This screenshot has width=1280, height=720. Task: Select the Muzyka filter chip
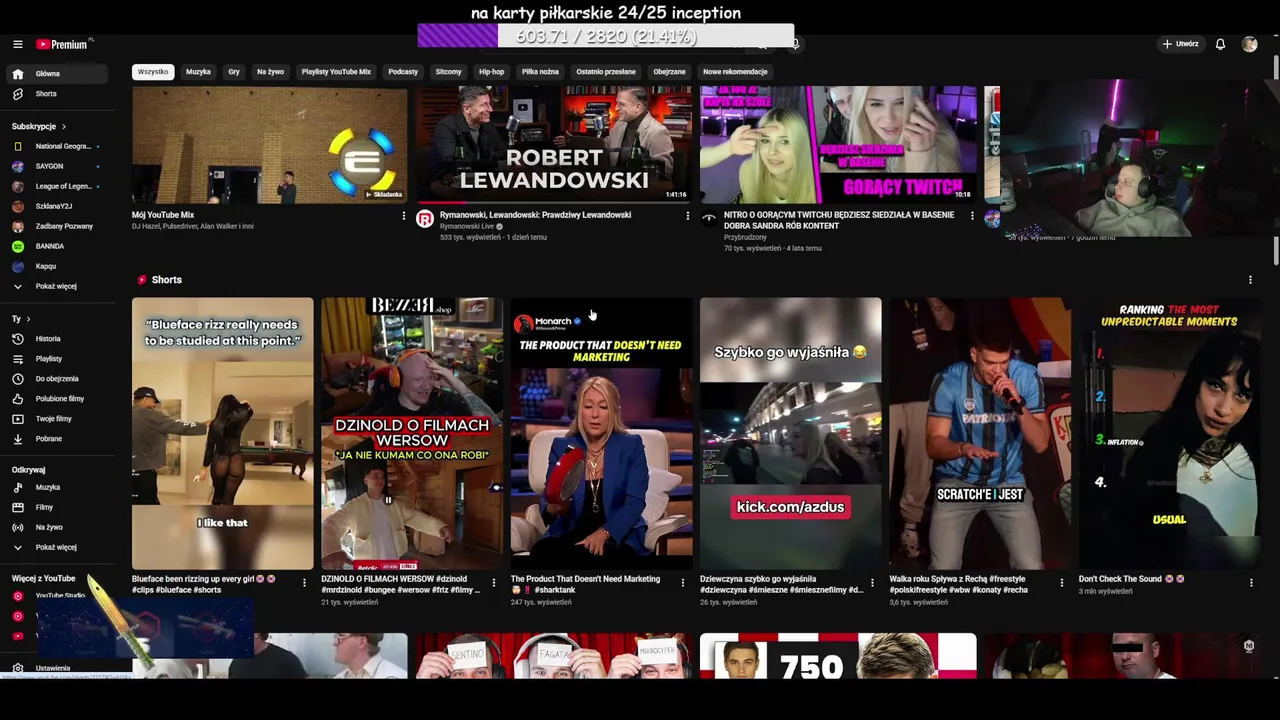(198, 72)
